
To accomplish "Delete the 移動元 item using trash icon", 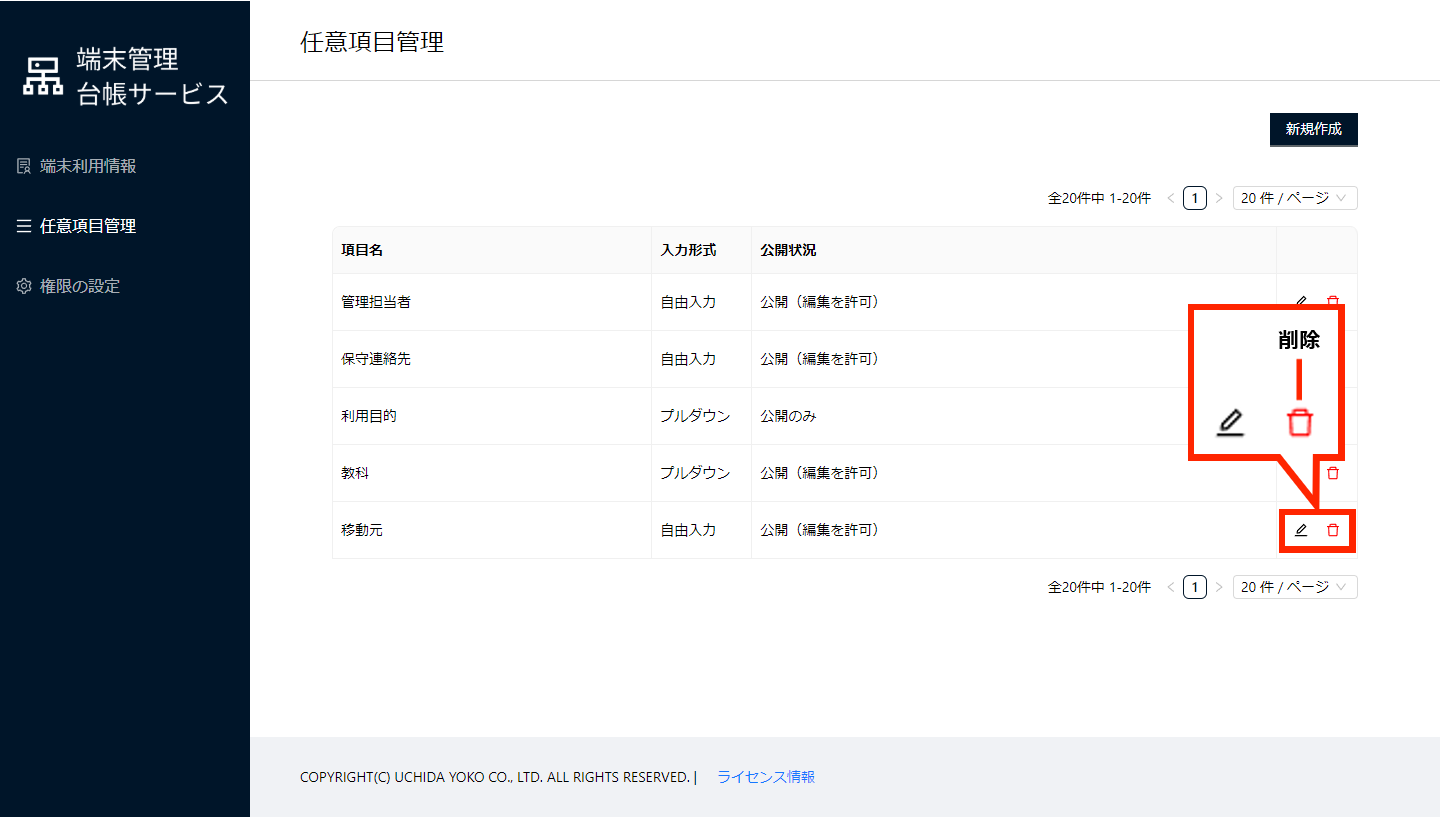I will tap(1333, 530).
